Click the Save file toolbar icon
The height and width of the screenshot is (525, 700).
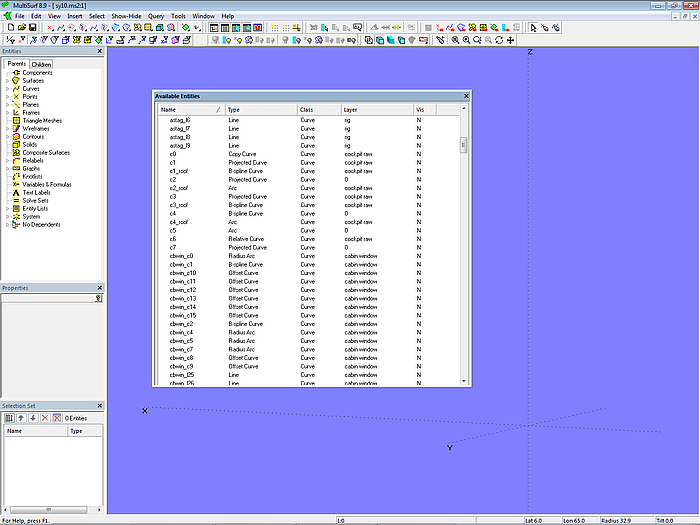click(x=33, y=28)
